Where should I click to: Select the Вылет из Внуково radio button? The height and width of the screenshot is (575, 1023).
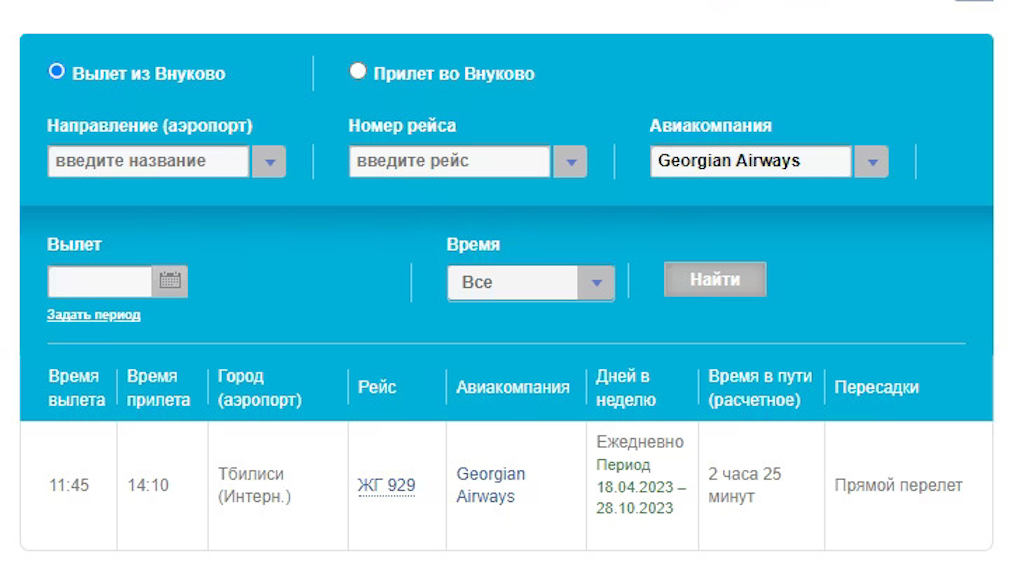(x=57, y=71)
